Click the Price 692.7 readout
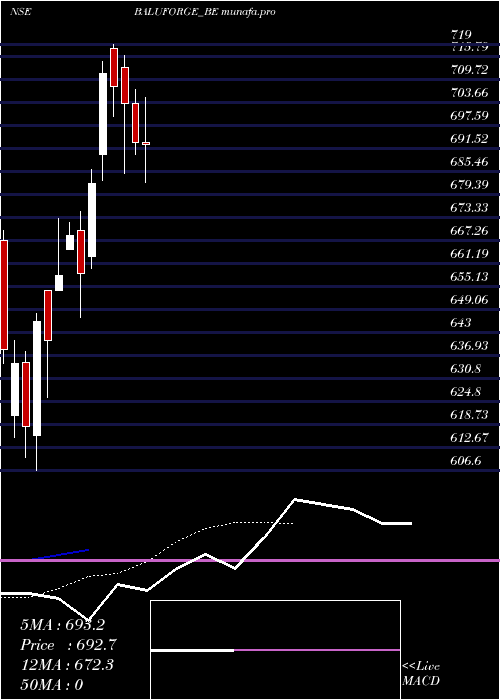The height and width of the screenshot is (700, 500). coord(69,645)
